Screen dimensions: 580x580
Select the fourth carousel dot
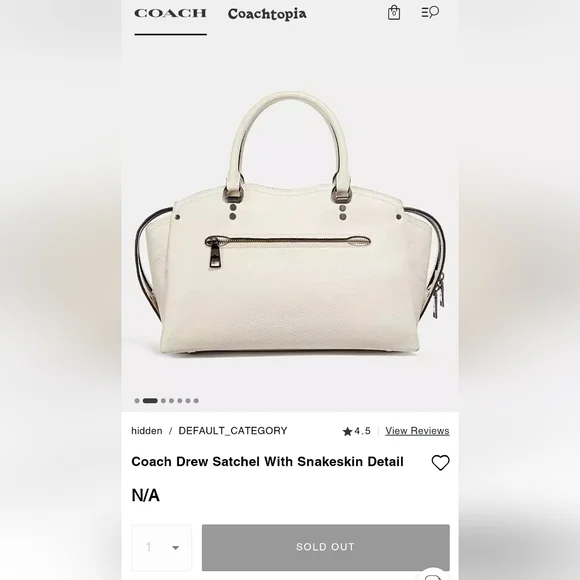[171, 401]
